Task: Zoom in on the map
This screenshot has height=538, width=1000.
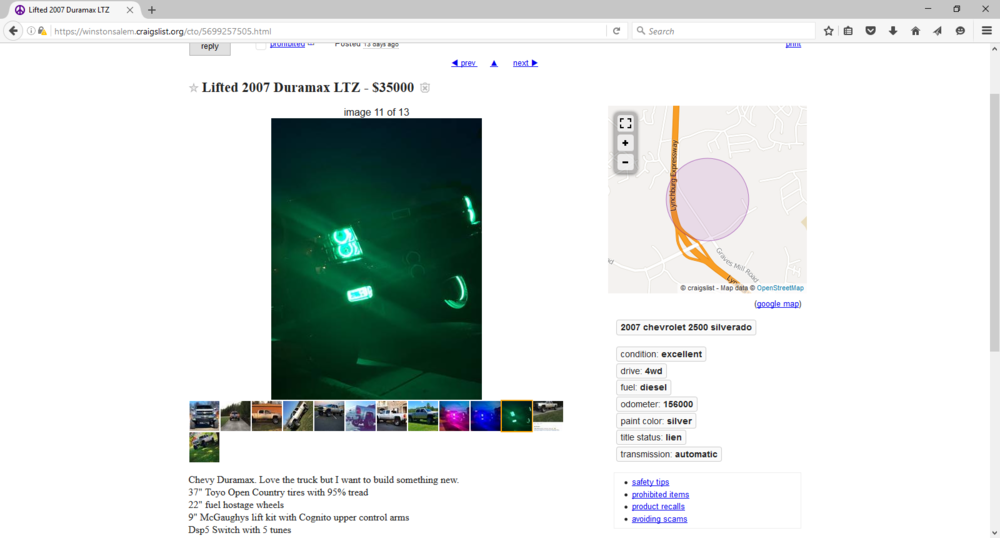Action: coord(625,143)
